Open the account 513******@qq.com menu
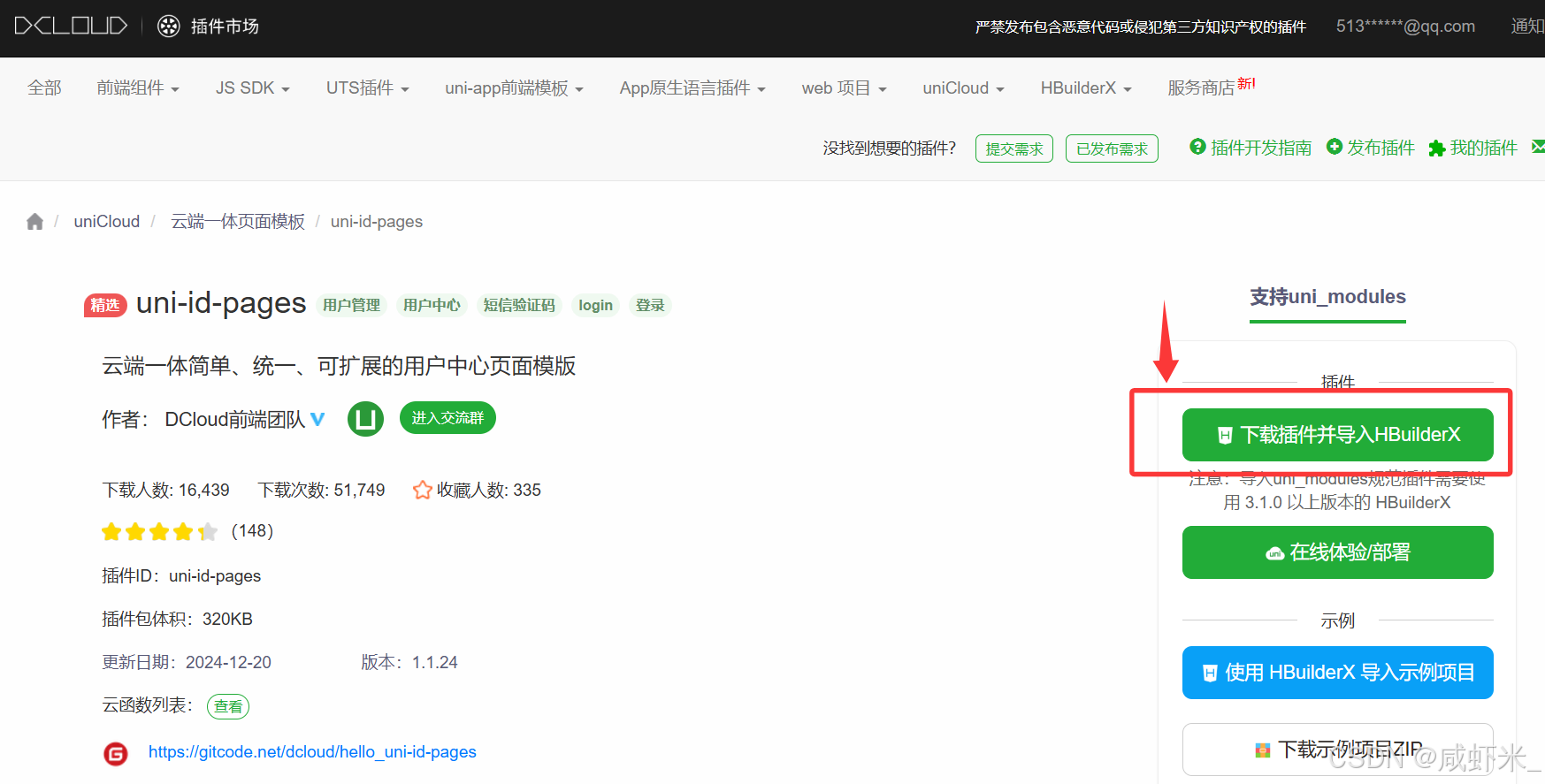1545x784 pixels. click(x=1405, y=27)
